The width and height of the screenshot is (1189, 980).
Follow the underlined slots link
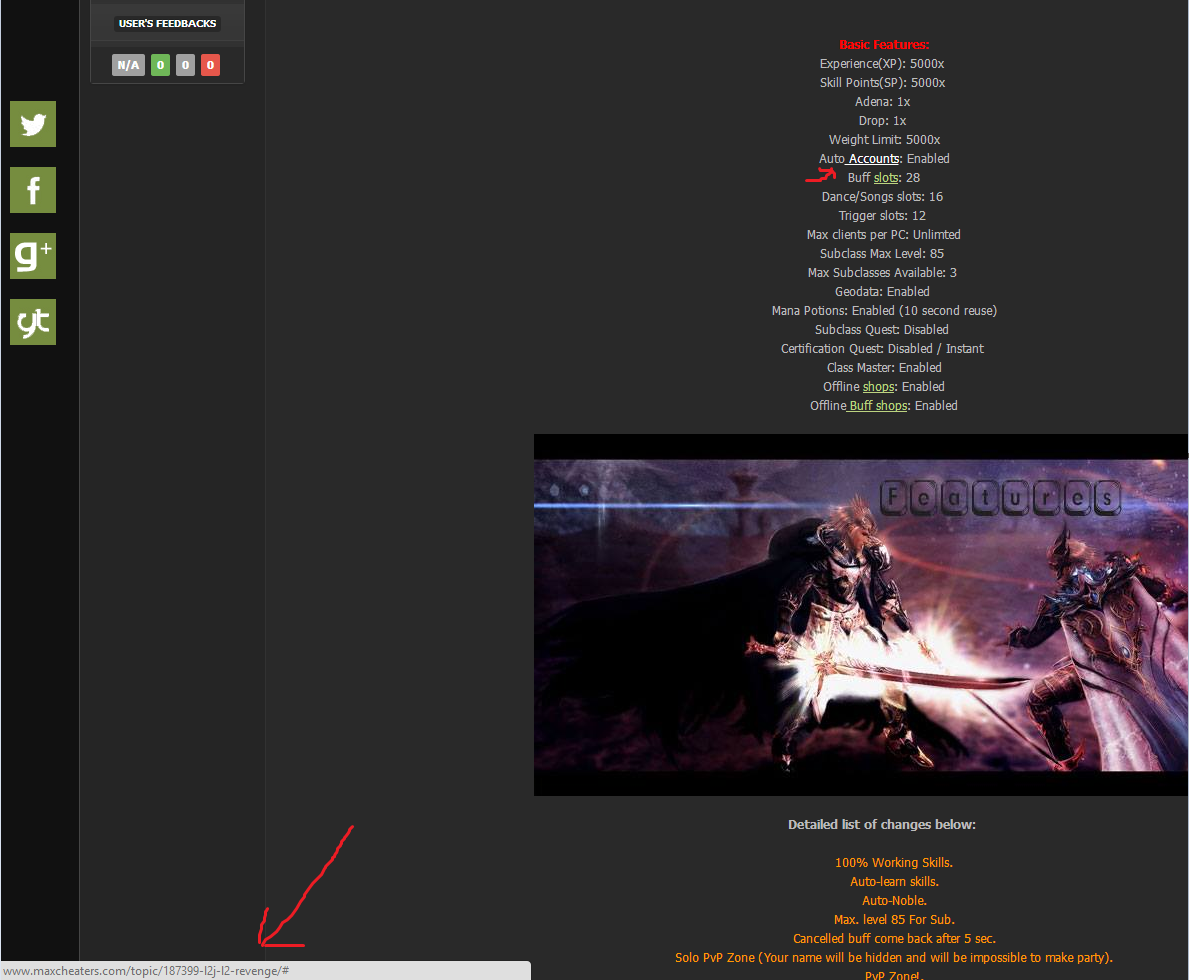[886, 177]
